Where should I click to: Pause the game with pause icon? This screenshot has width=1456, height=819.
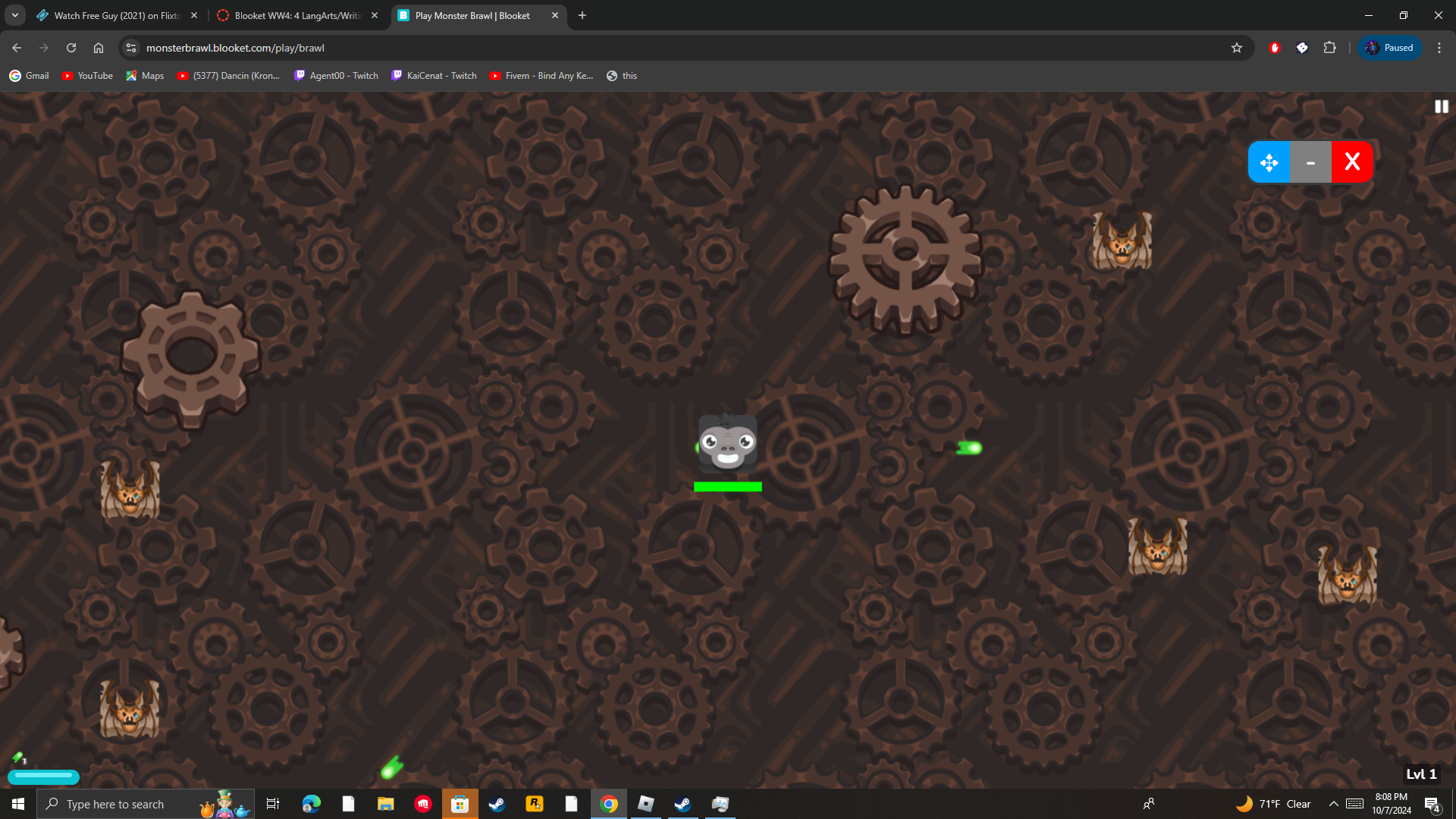(x=1441, y=107)
